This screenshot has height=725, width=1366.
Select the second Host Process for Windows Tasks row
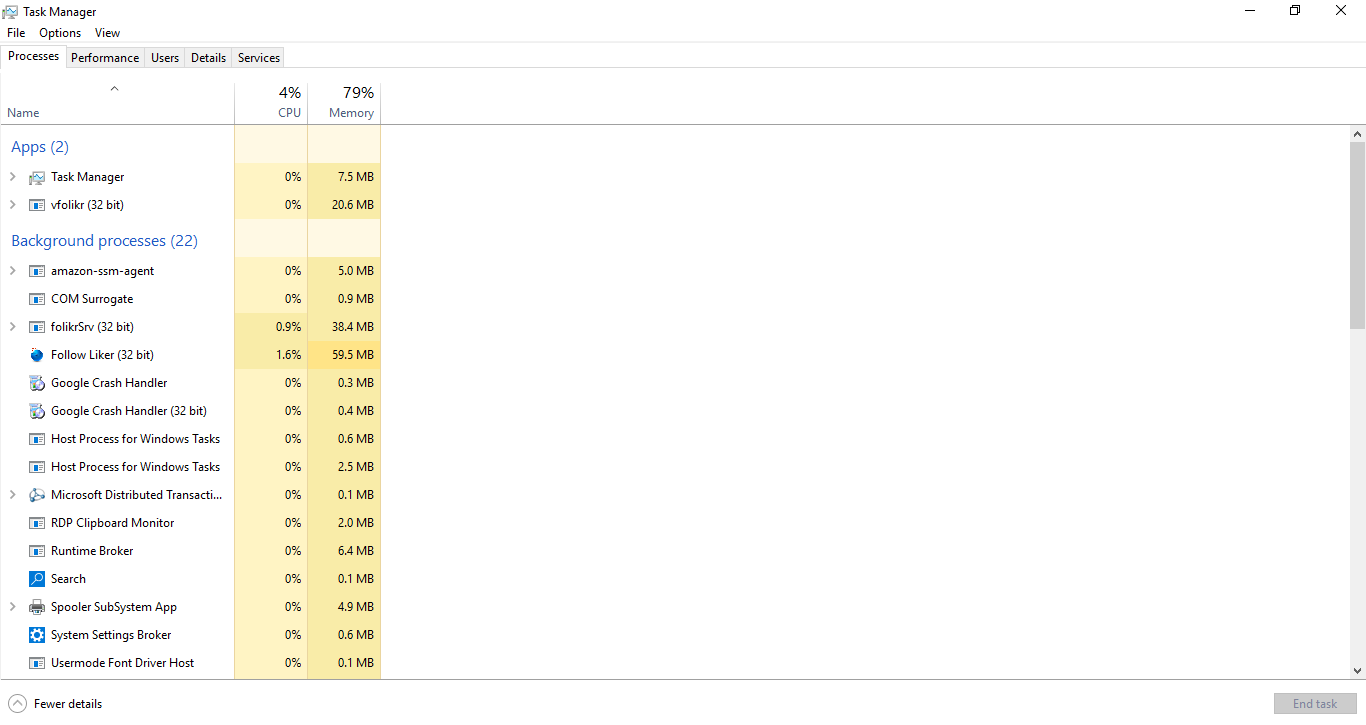[190, 467]
